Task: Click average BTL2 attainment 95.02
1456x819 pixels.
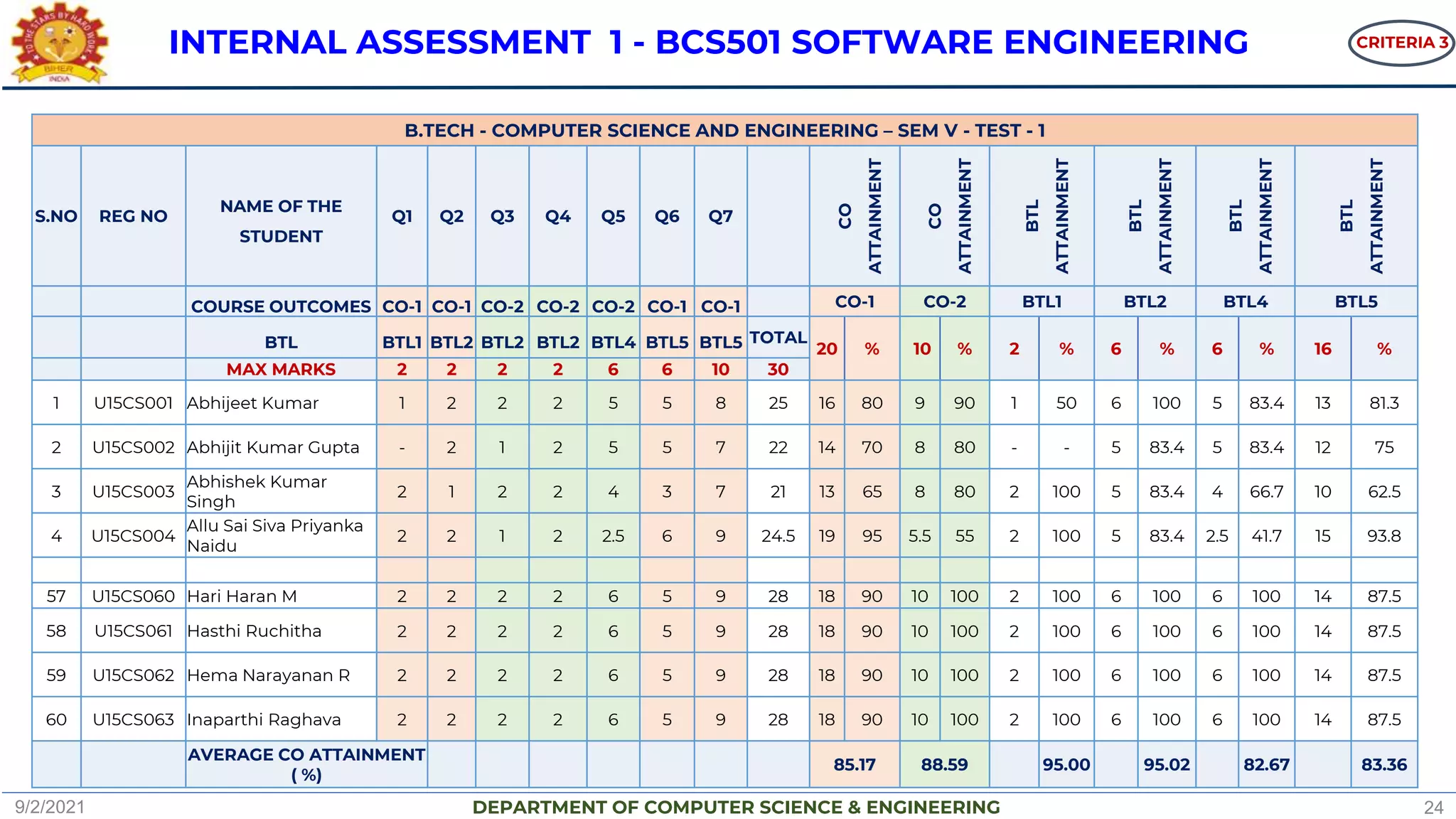Action: tap(1167, 765)
